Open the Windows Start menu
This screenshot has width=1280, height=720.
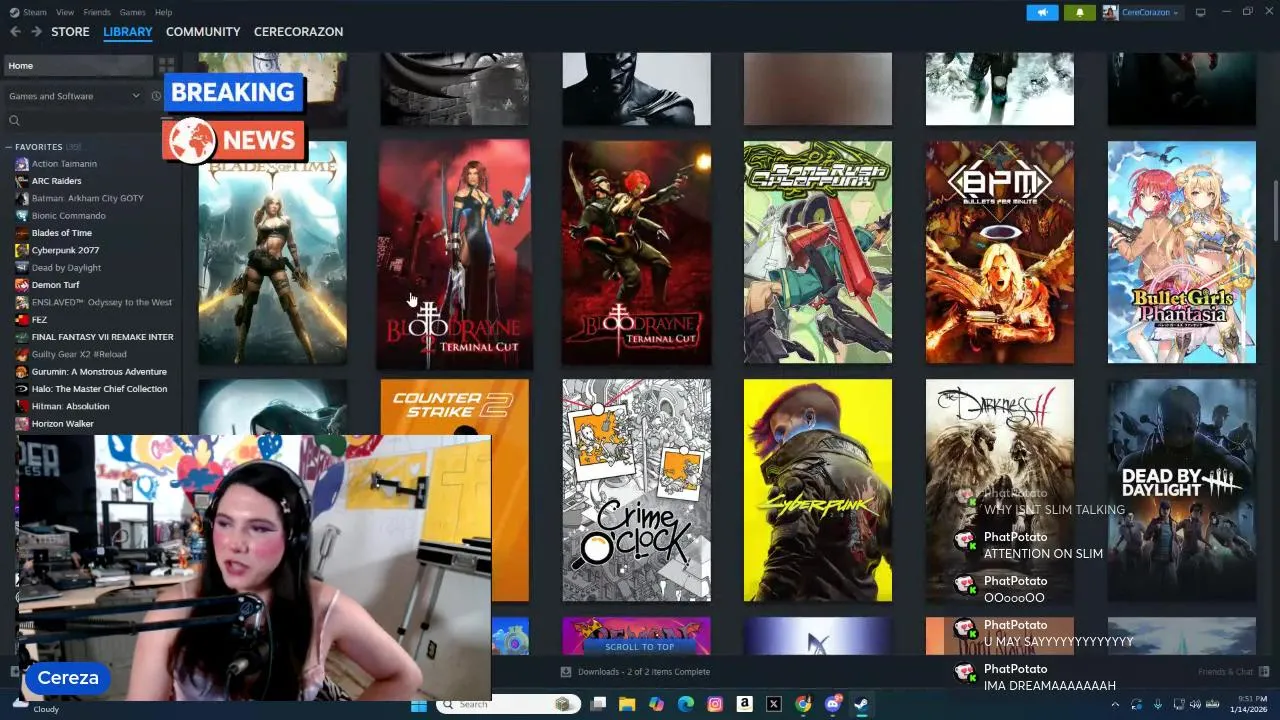419,704
